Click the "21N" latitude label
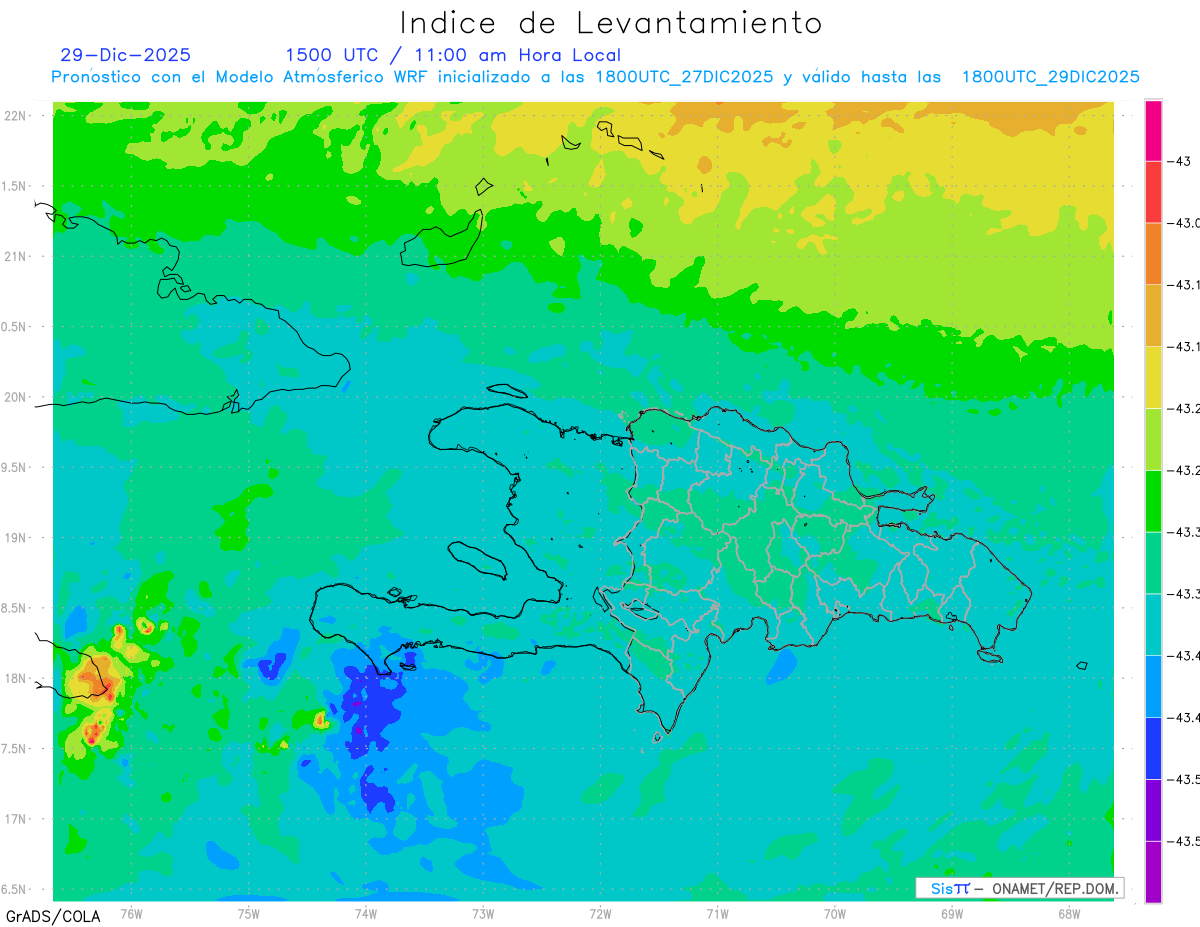Screen dimensions: 1200x927 17,256
